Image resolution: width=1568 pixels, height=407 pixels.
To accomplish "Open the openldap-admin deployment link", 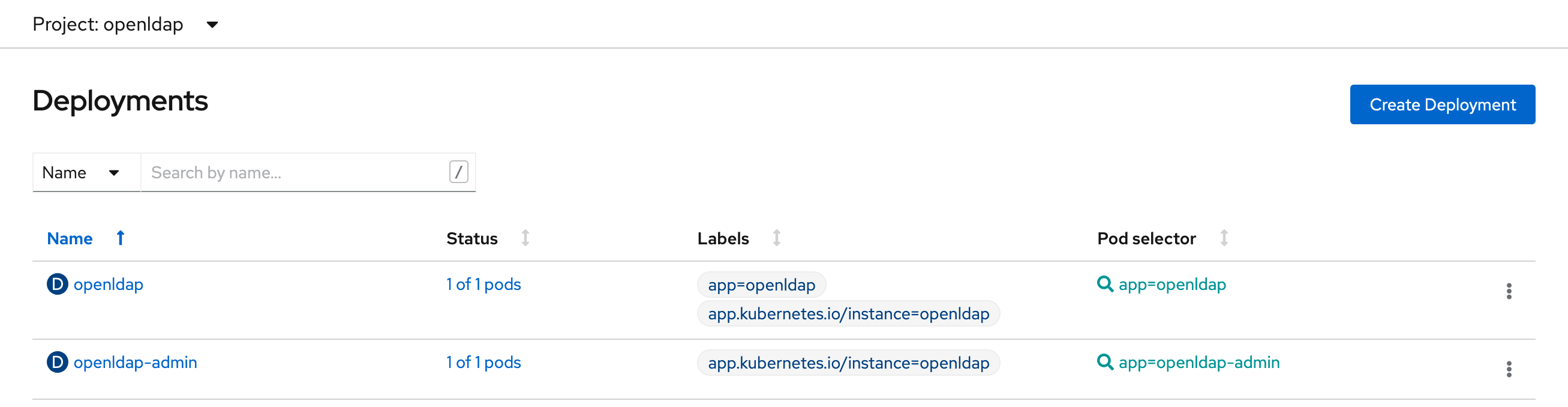I will tap(135, 363).
